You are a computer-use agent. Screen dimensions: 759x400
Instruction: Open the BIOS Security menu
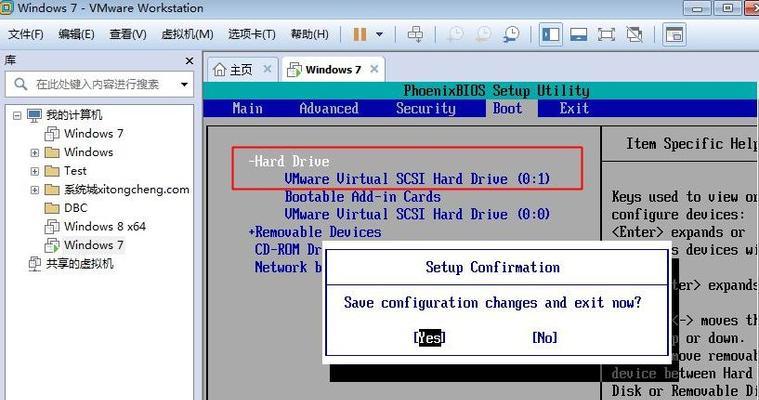[425, 108]
